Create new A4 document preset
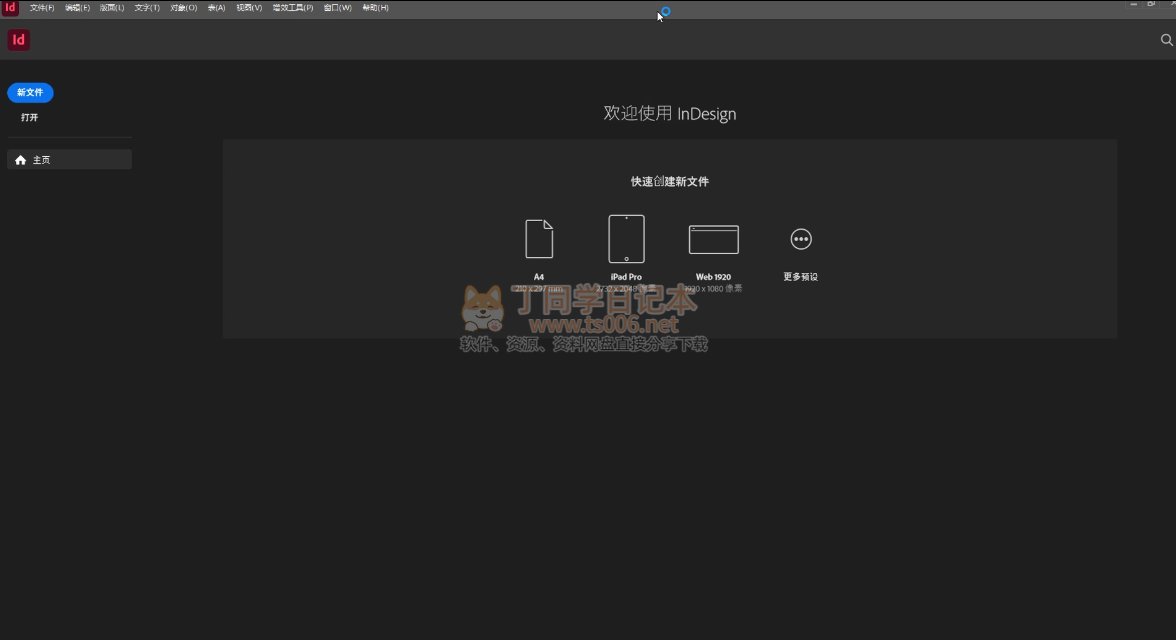This screenshot has height=640, width=1176. pyautogui.click(x=539, y=239)
